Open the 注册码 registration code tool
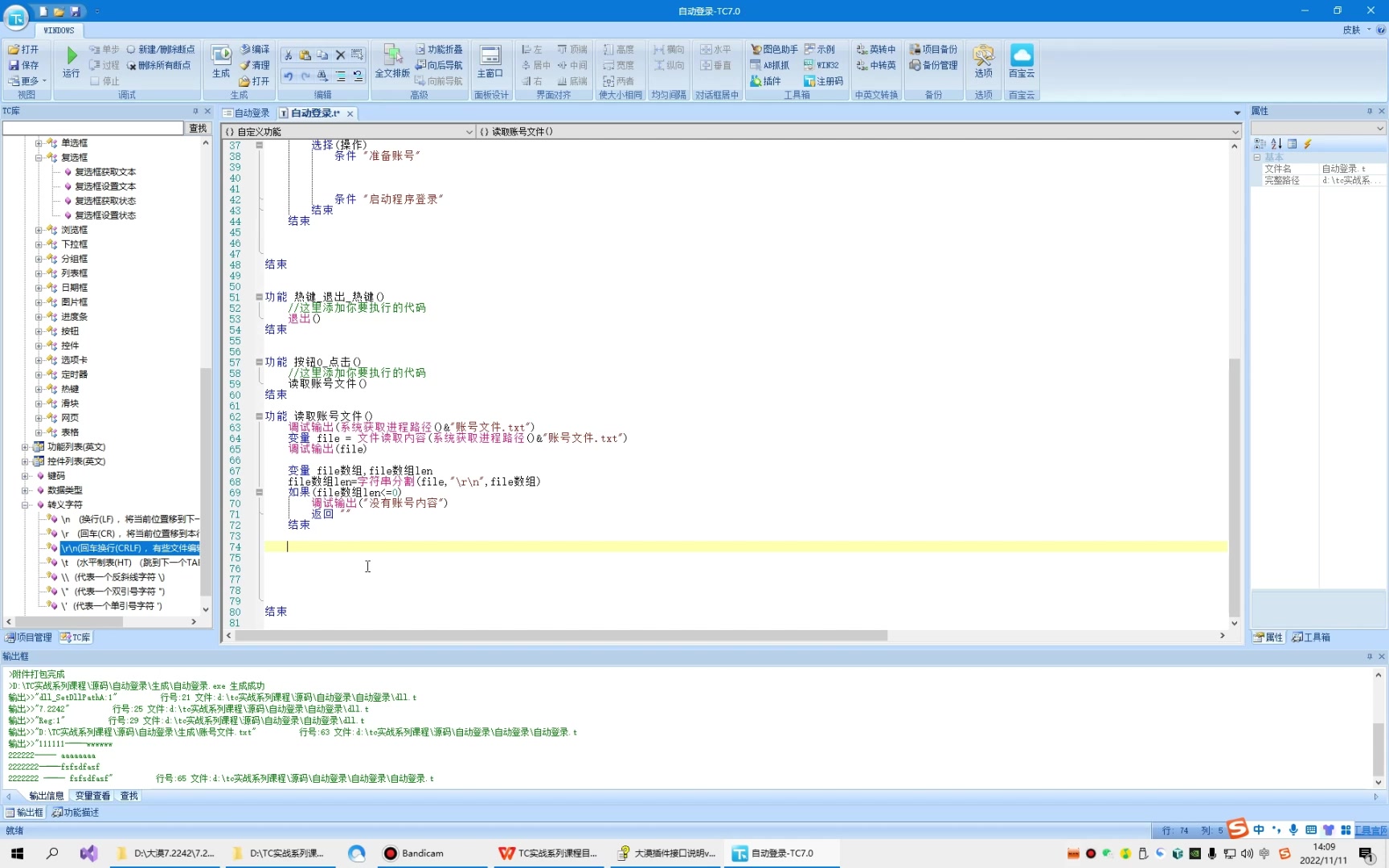The height and width of the screenshot is (868, 1389). coord(824,81)
